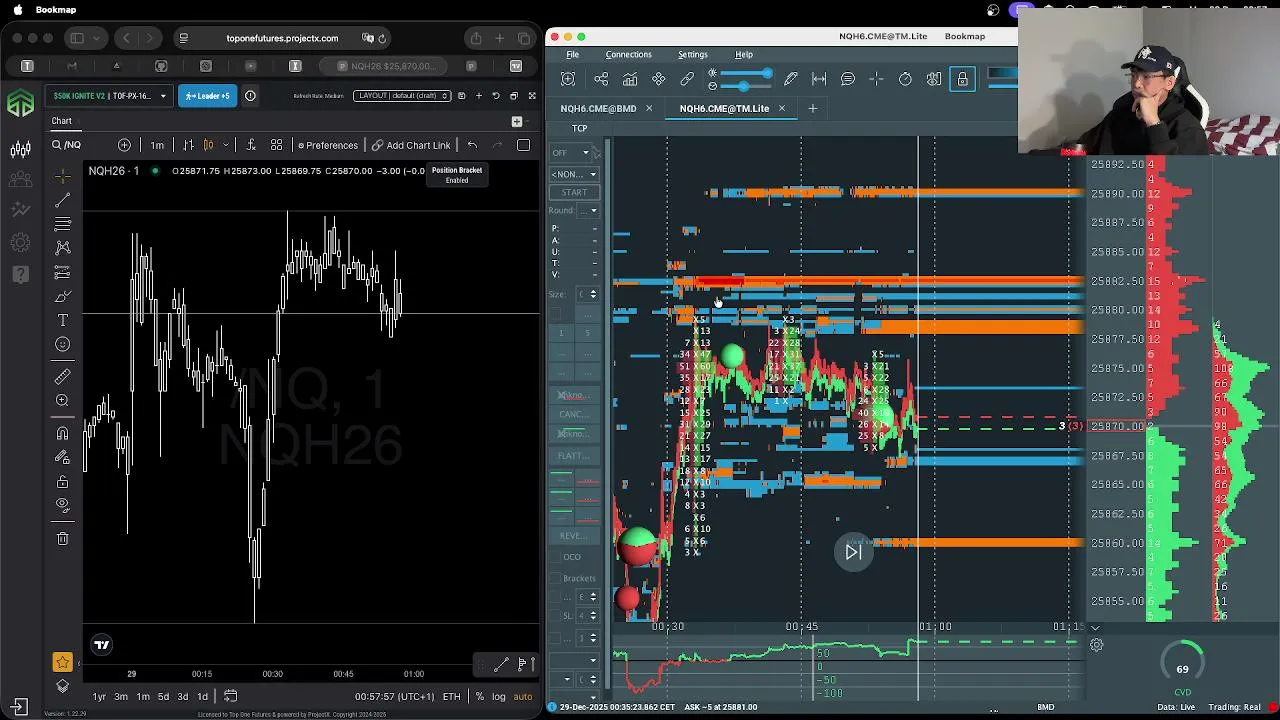
Task: Click the fullscreen expand icon in ProjectX
Action: (532, 96)
